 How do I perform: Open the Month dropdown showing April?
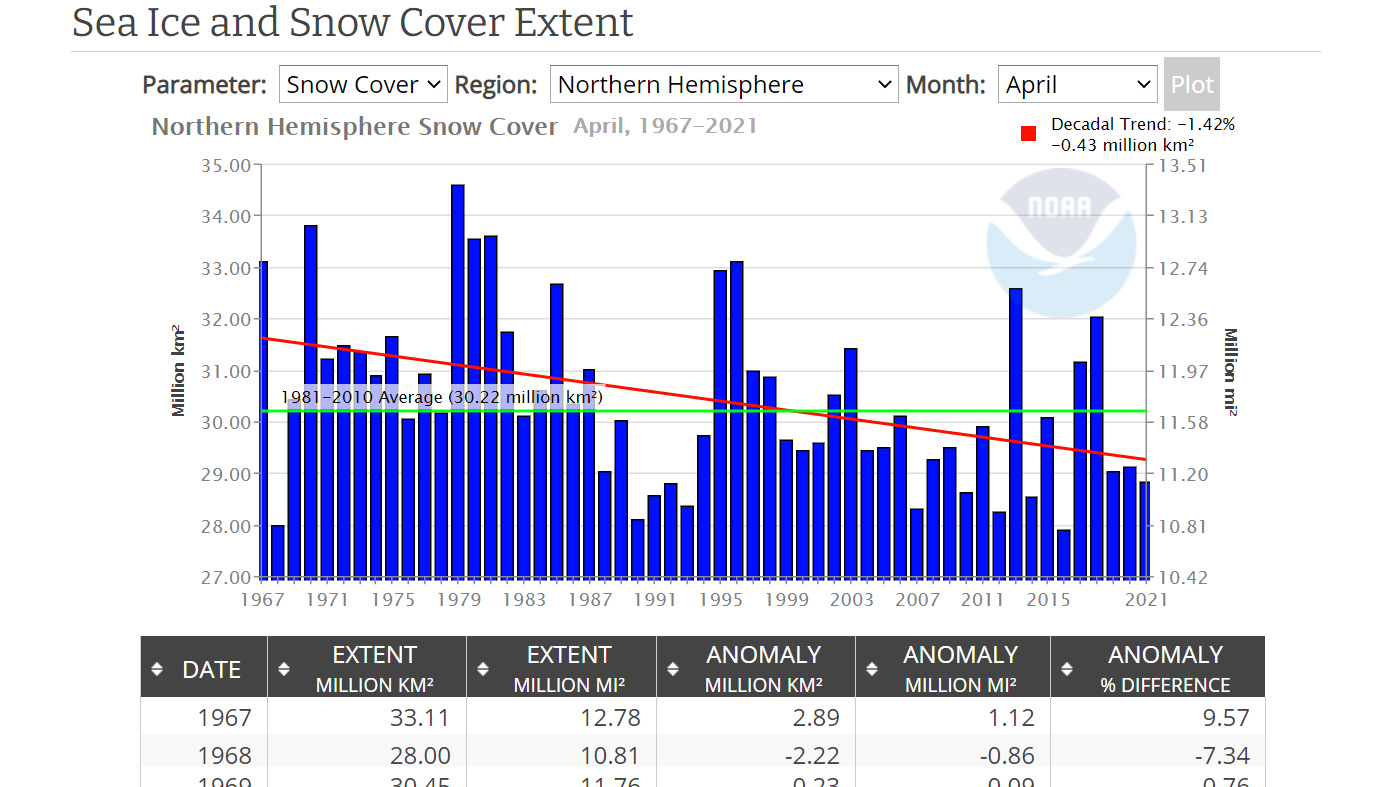1077,85
